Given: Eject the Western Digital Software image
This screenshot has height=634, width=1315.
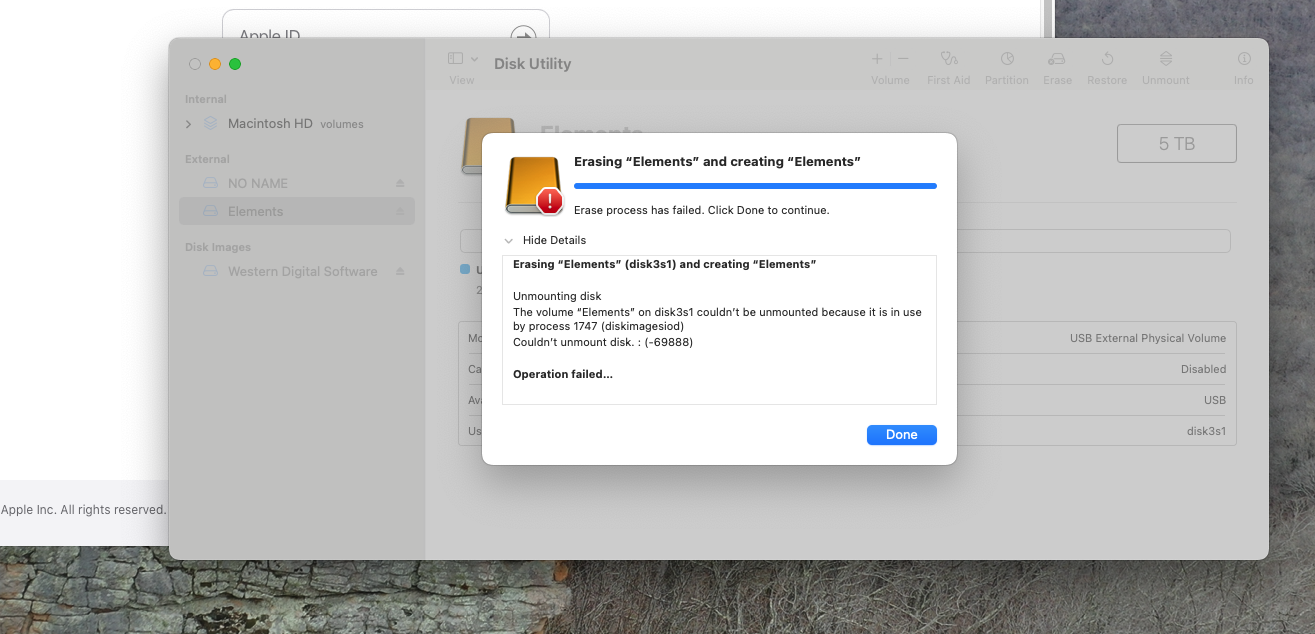Looking at the screenshot, I should [400, 272].
